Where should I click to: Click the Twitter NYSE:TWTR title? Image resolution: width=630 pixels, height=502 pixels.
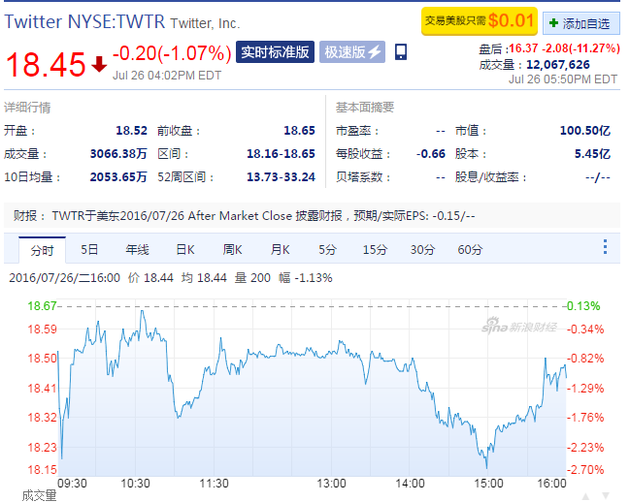point(84,22)
